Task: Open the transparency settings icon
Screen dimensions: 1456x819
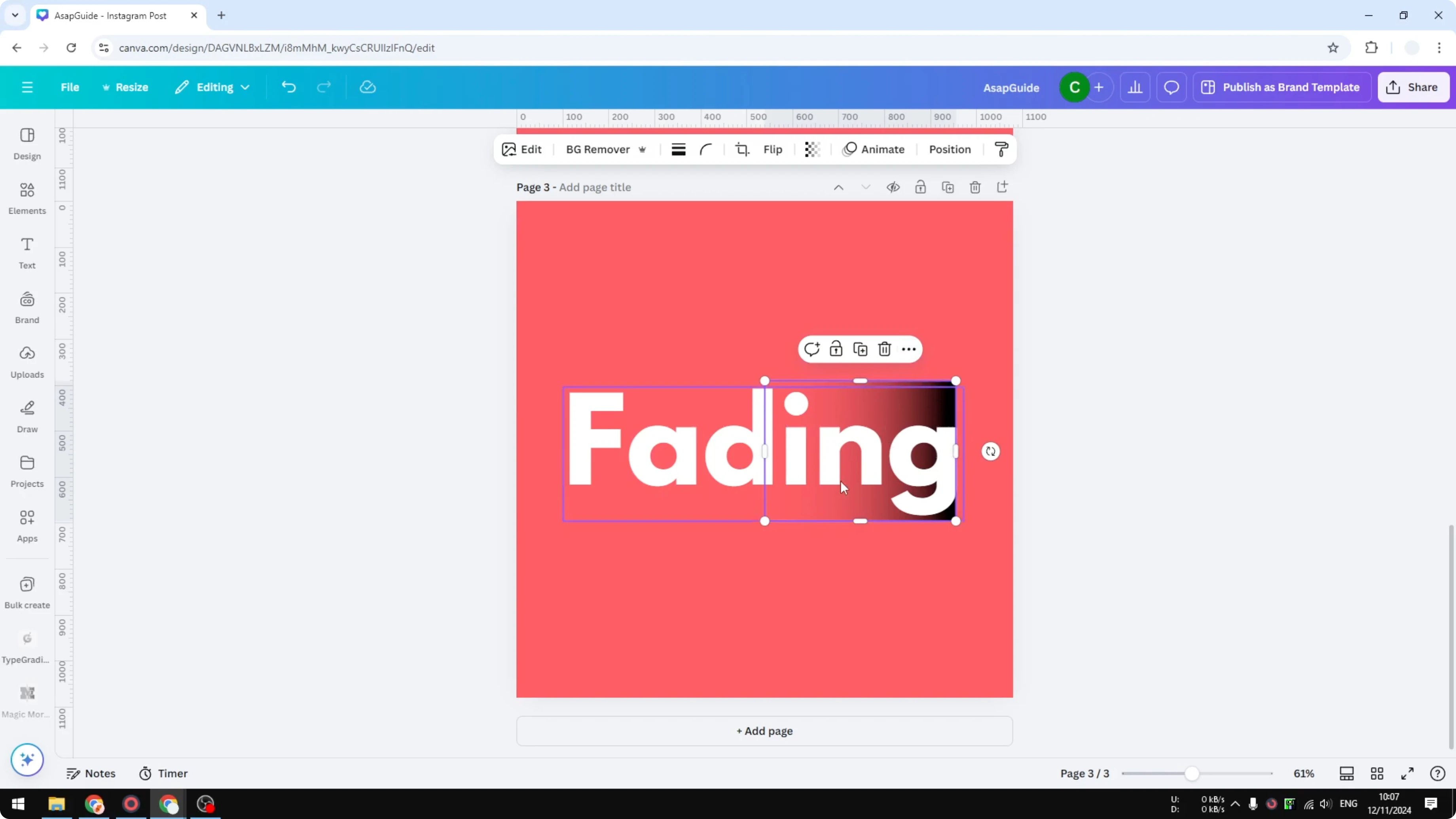Action: [812, 149]
